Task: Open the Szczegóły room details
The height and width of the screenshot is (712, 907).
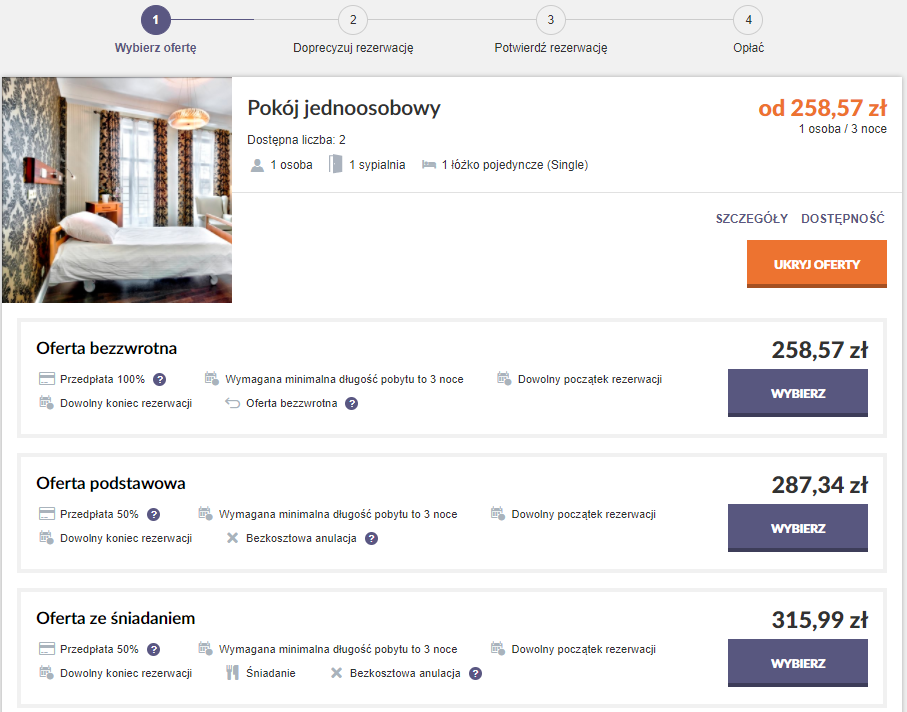Action: pyautogui.click(x=751, y=219)
